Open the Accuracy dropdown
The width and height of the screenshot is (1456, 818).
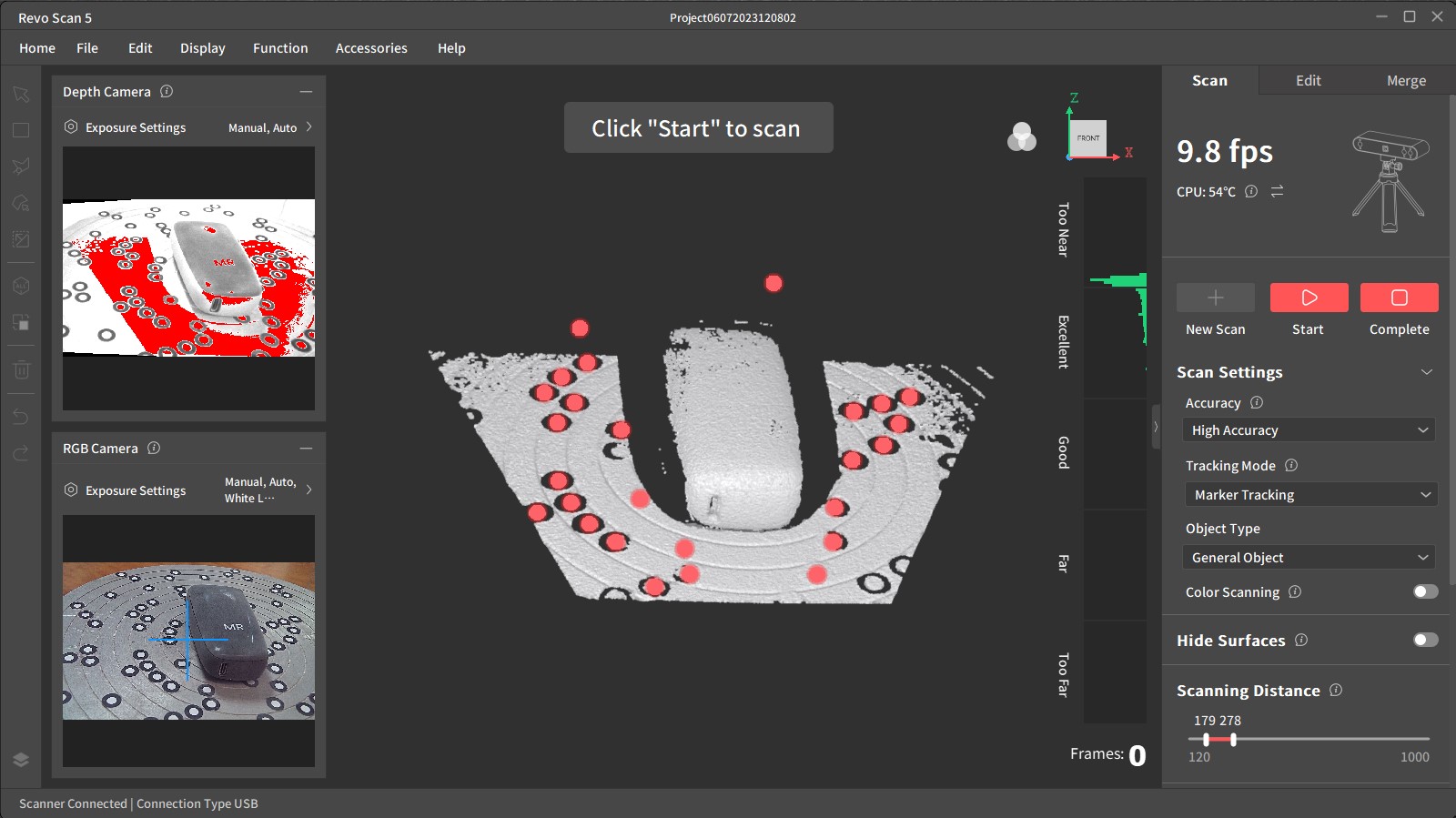(1309, 430)
